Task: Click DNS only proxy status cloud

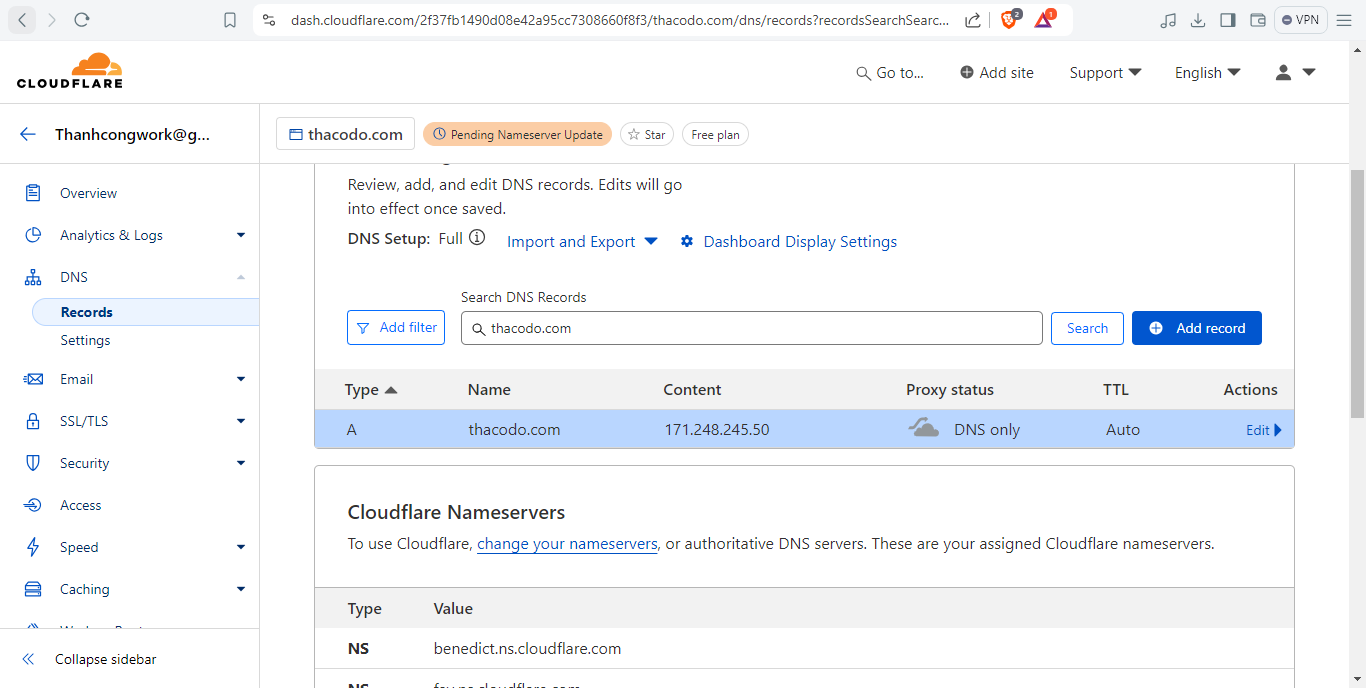Action: click(923, 429)
